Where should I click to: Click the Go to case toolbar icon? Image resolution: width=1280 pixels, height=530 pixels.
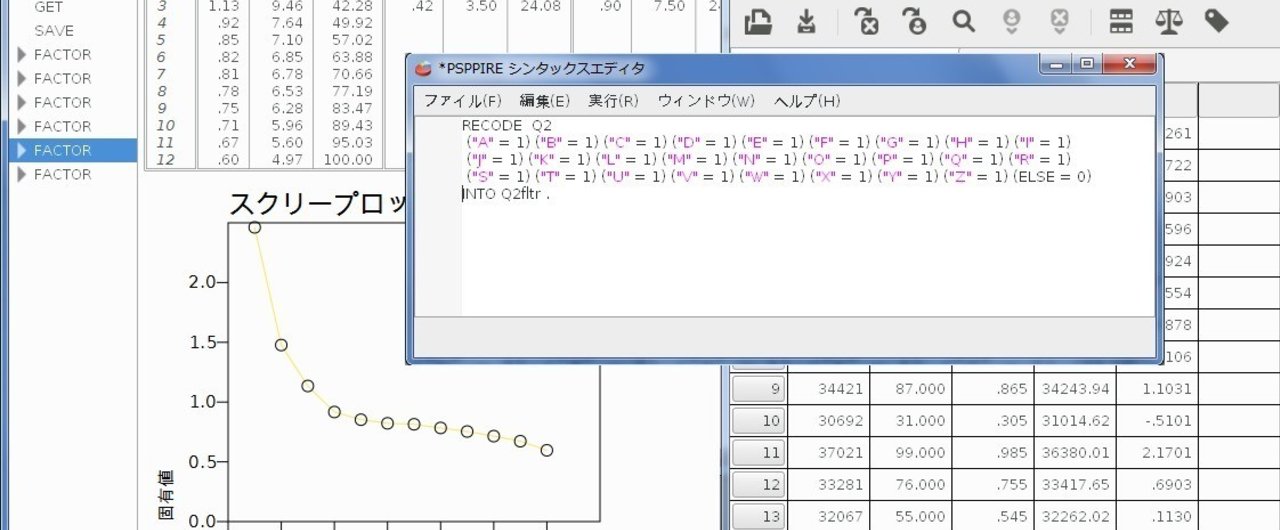pyautogui.click(x=914, y=21)
